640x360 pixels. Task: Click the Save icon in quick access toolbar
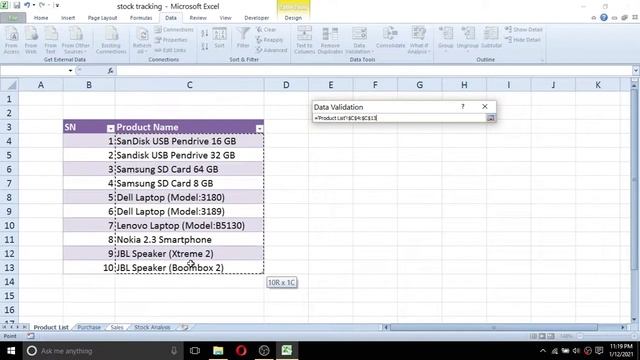(x=17, y=5)
